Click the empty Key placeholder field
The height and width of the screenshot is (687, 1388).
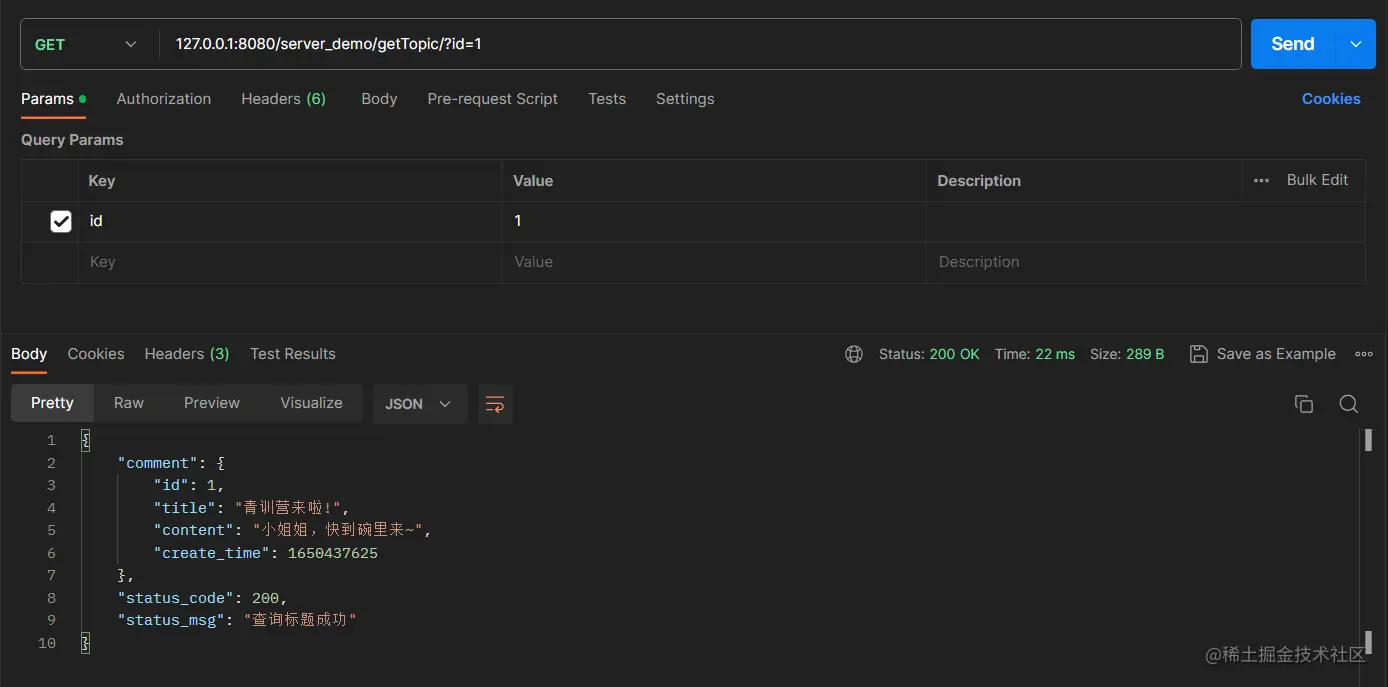pos(290,262)
